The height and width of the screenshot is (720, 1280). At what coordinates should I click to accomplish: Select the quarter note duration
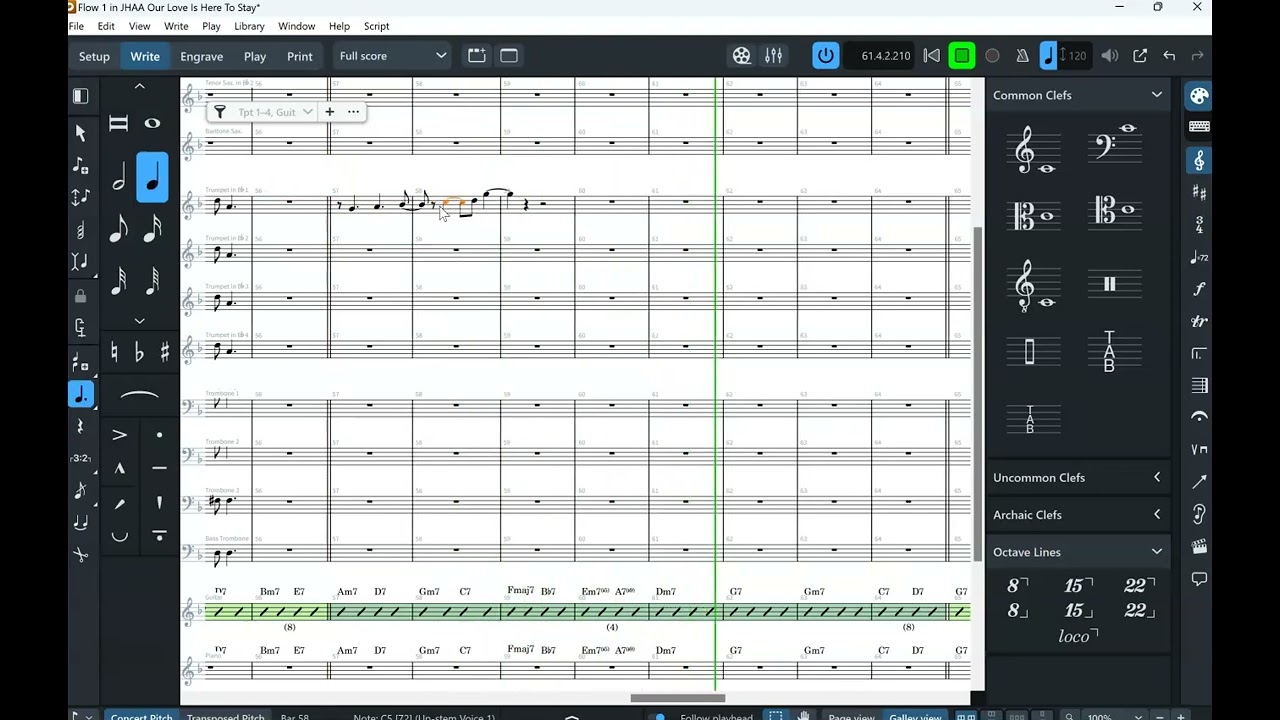[152, 178]
